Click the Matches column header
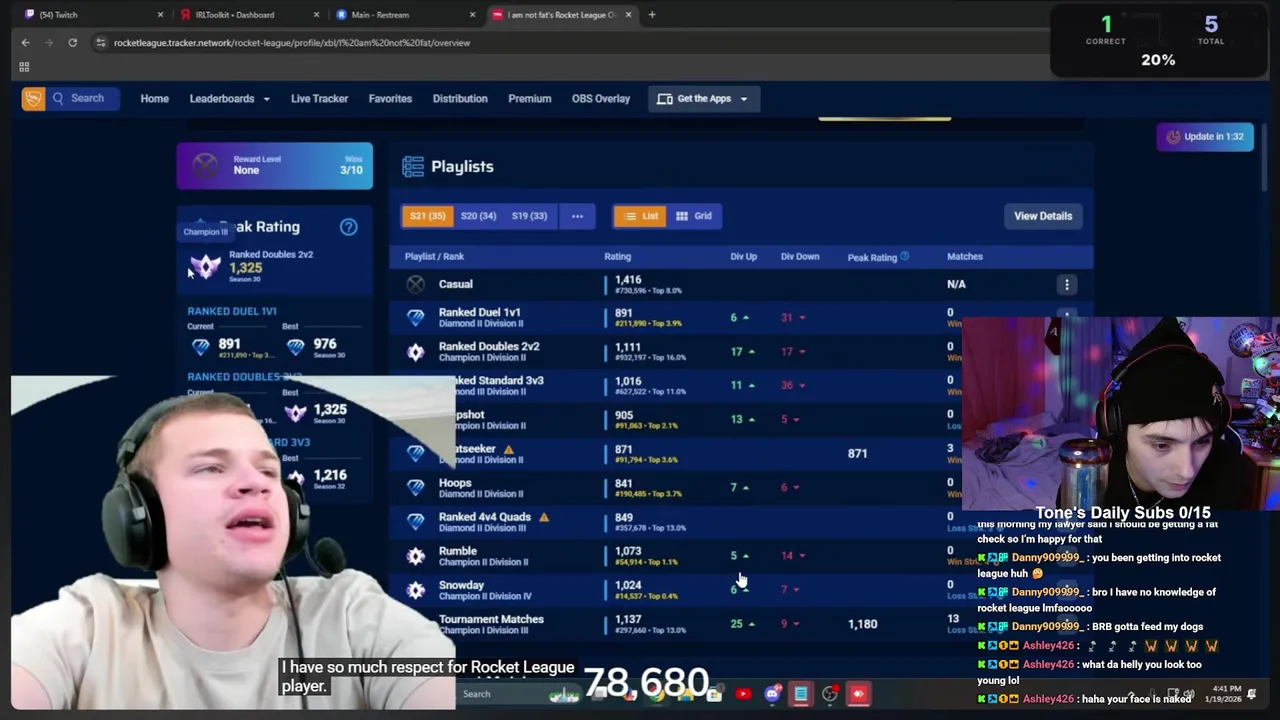 coord(965,256)
